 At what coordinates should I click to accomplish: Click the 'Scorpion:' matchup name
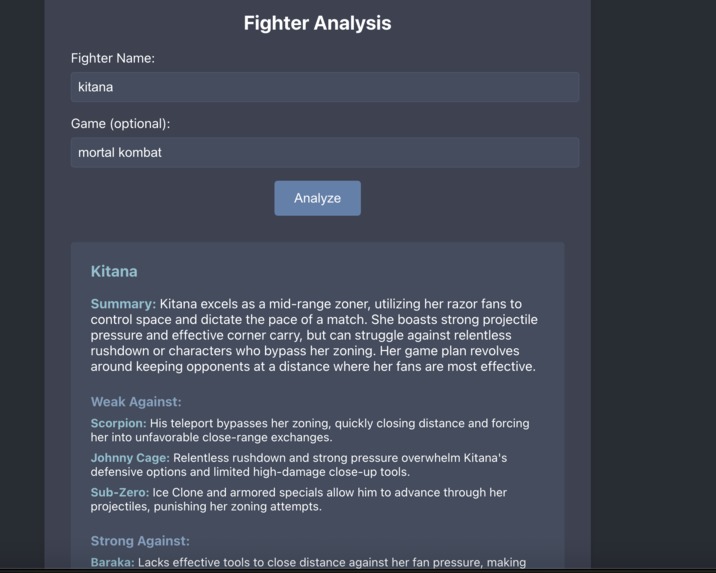[118, 423]
